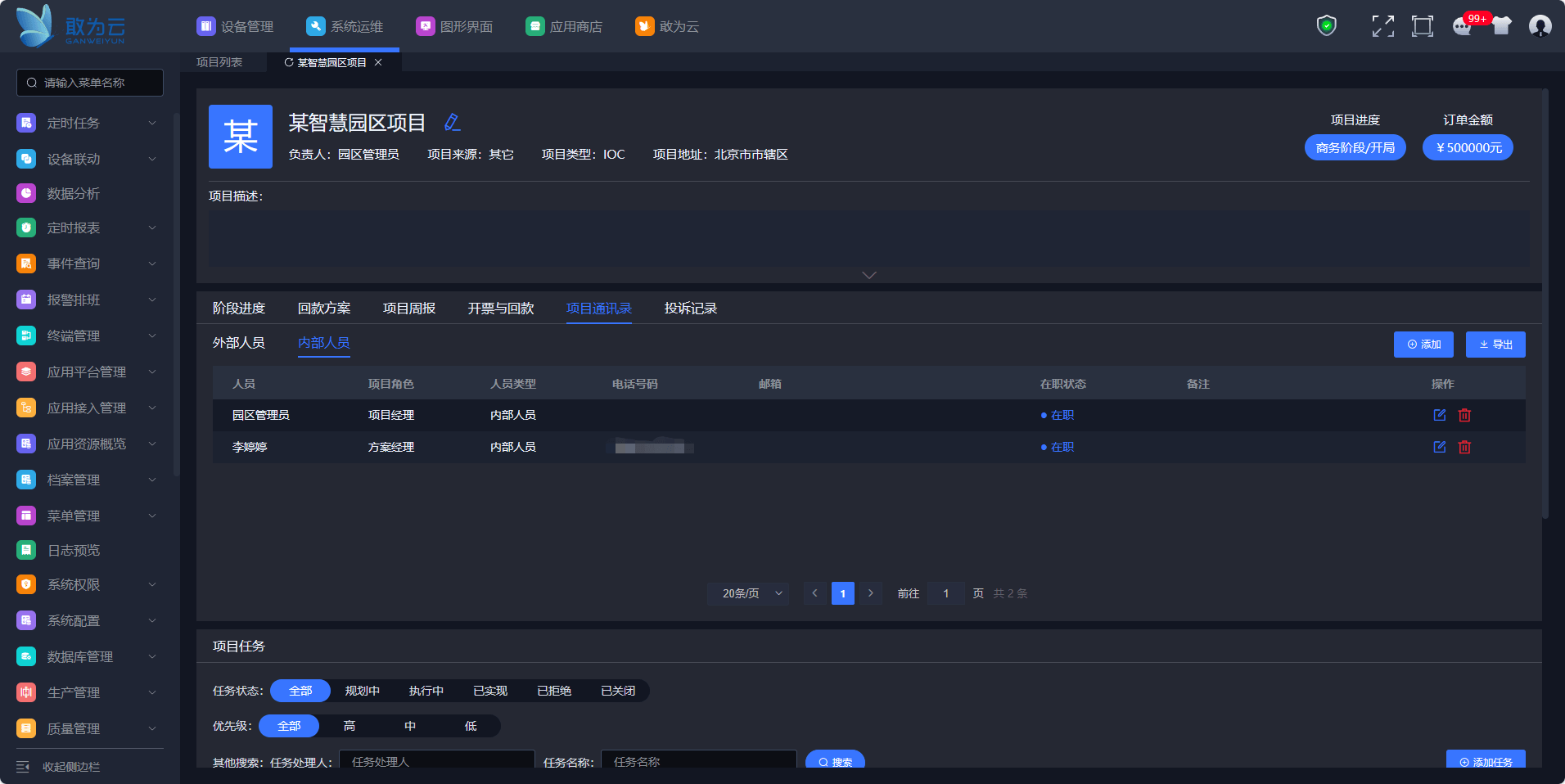Expand the 应用资源概览 menu arrow
Screen dimensions: 1565x784
point(152,444)
